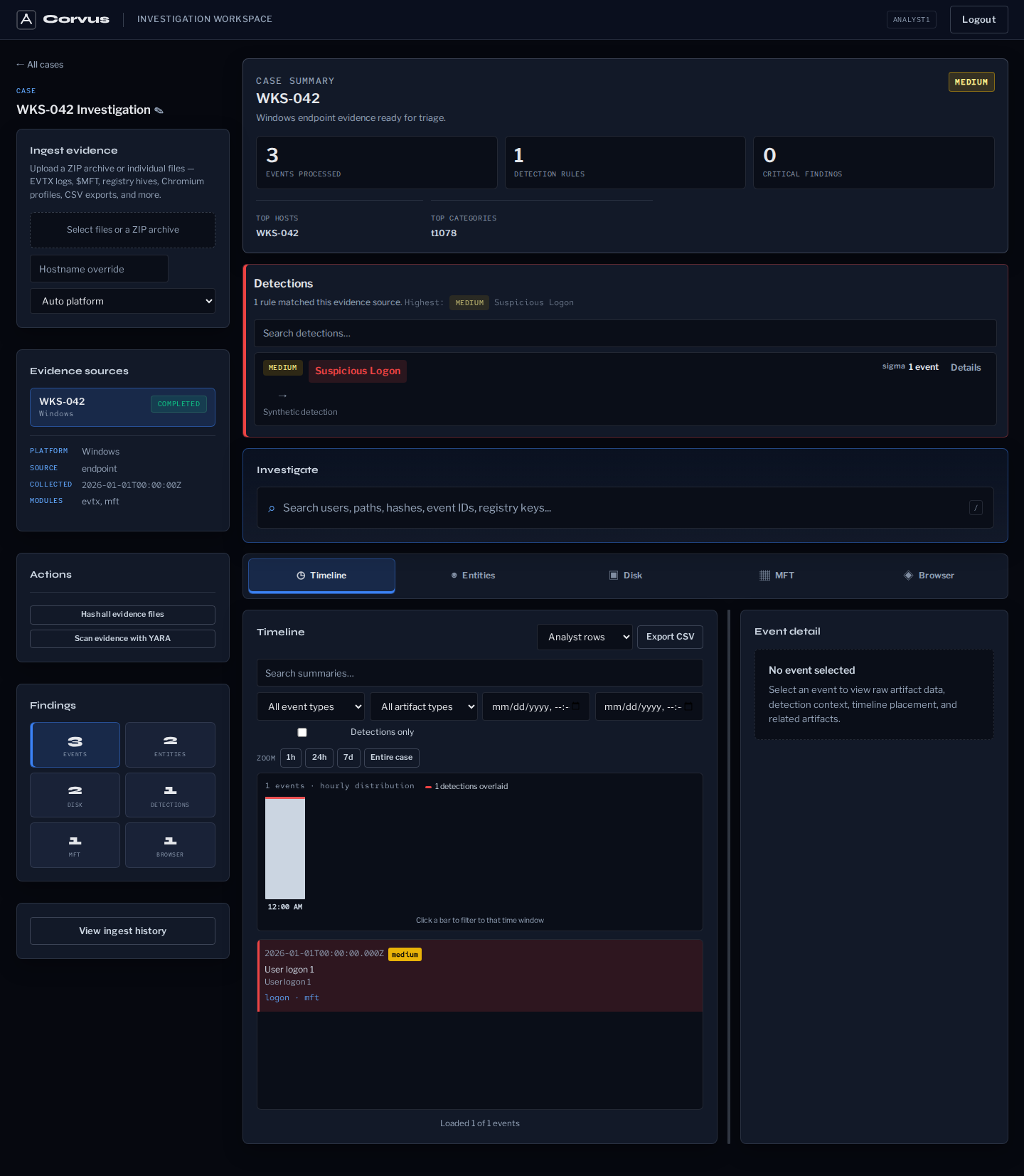Open the 3 Events findings tile

point(75,745)
